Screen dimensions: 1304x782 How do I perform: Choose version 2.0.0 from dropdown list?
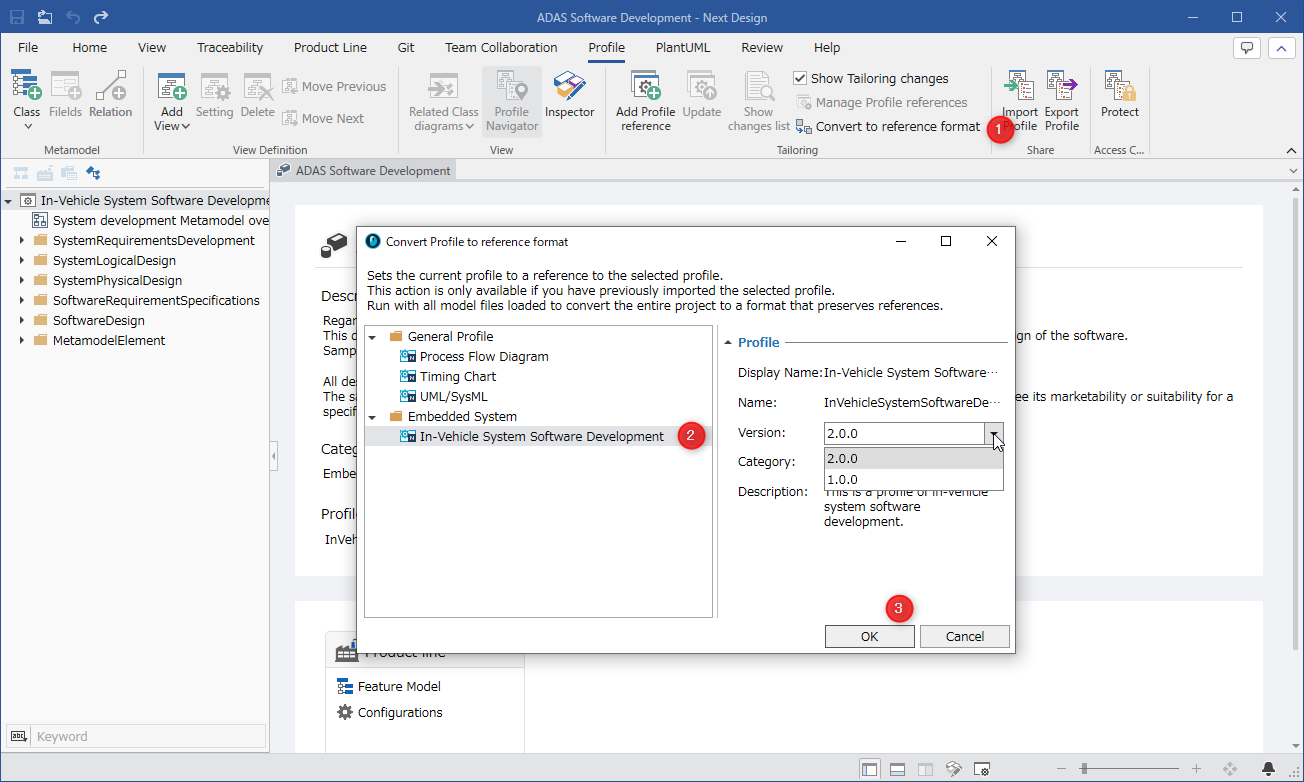click(913, 458)
